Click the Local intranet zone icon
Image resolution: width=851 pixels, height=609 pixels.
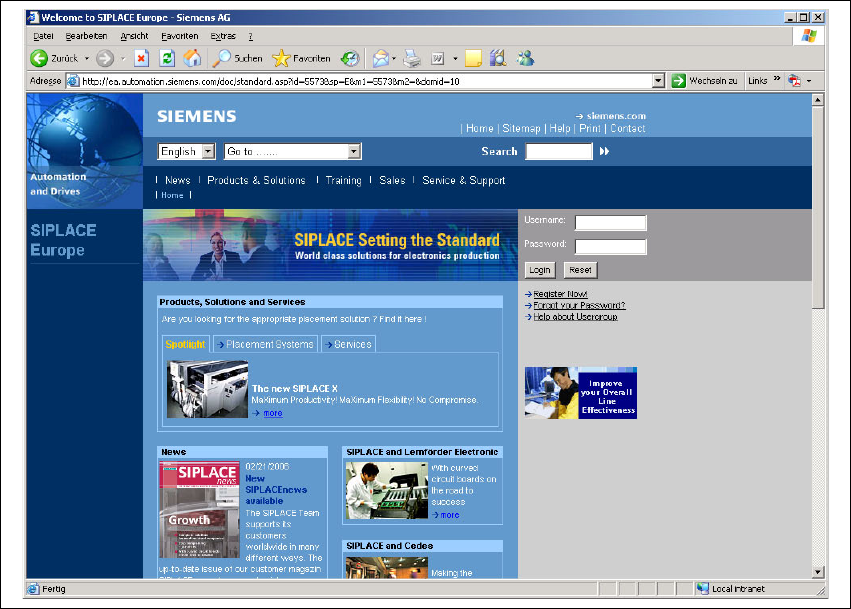[x=703, y=588]
